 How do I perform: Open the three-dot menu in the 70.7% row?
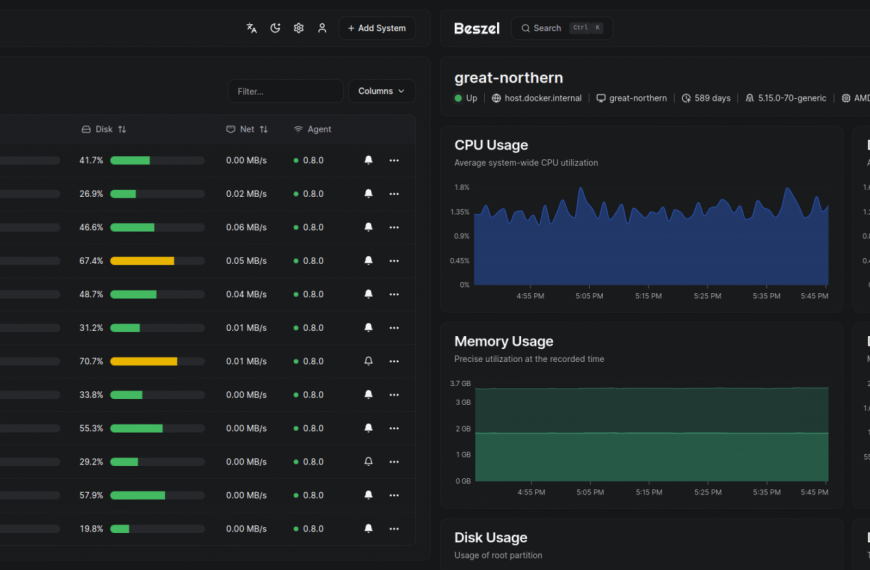coord(394,361)
